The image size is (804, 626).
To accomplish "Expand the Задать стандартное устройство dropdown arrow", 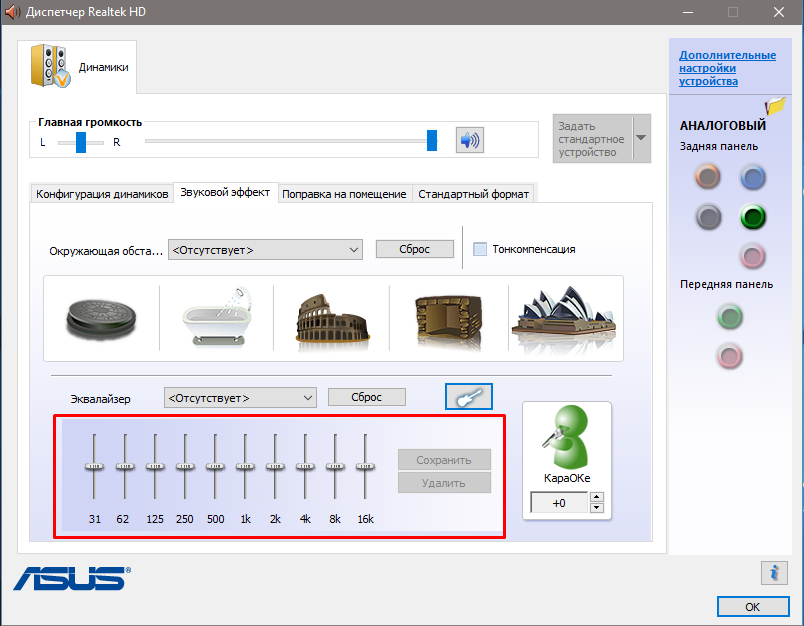I will coord(641,138).
